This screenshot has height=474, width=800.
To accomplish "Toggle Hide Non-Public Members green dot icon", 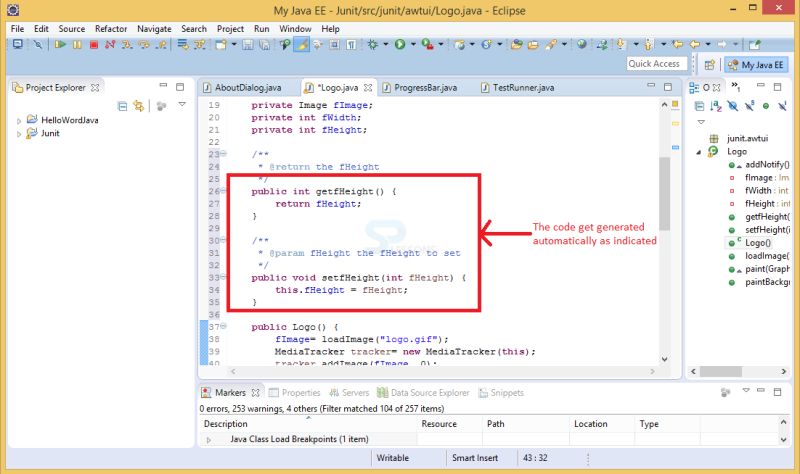I will point(766,106).
